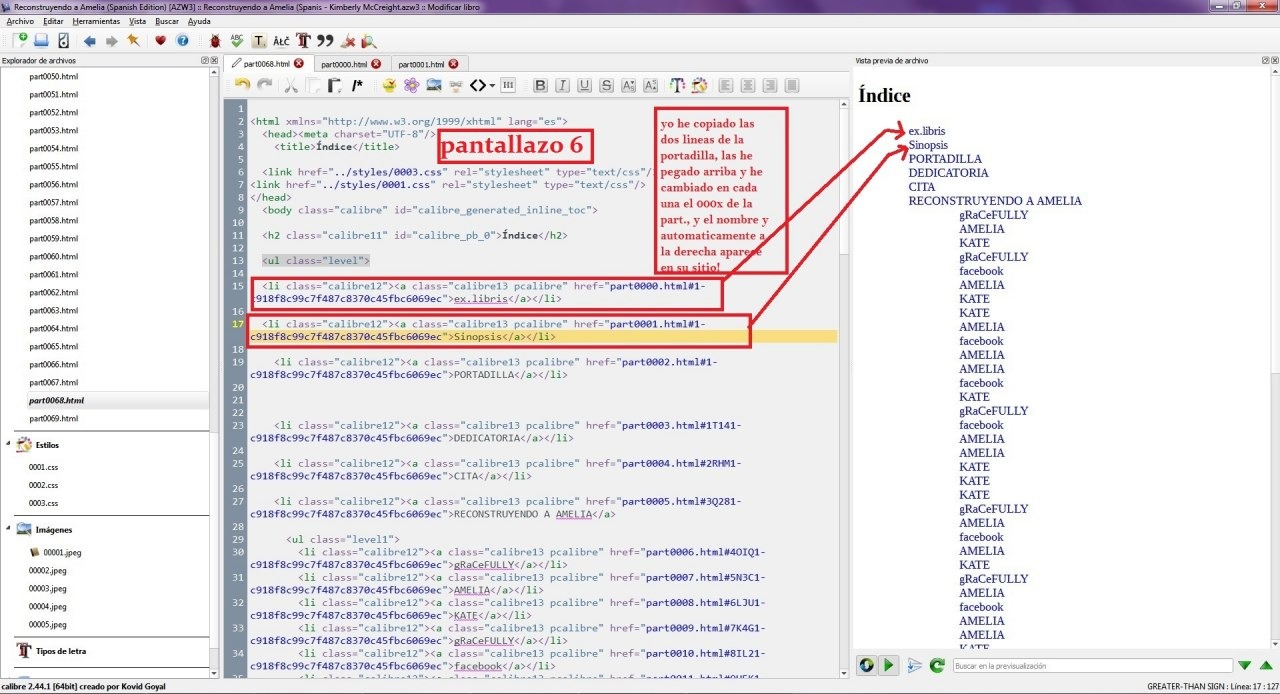Image resolution: width=1280 pixels, height=694 pixels.
Task: Click the grey forward arrow in main toolbar
Action: click(x=112, y=41)
